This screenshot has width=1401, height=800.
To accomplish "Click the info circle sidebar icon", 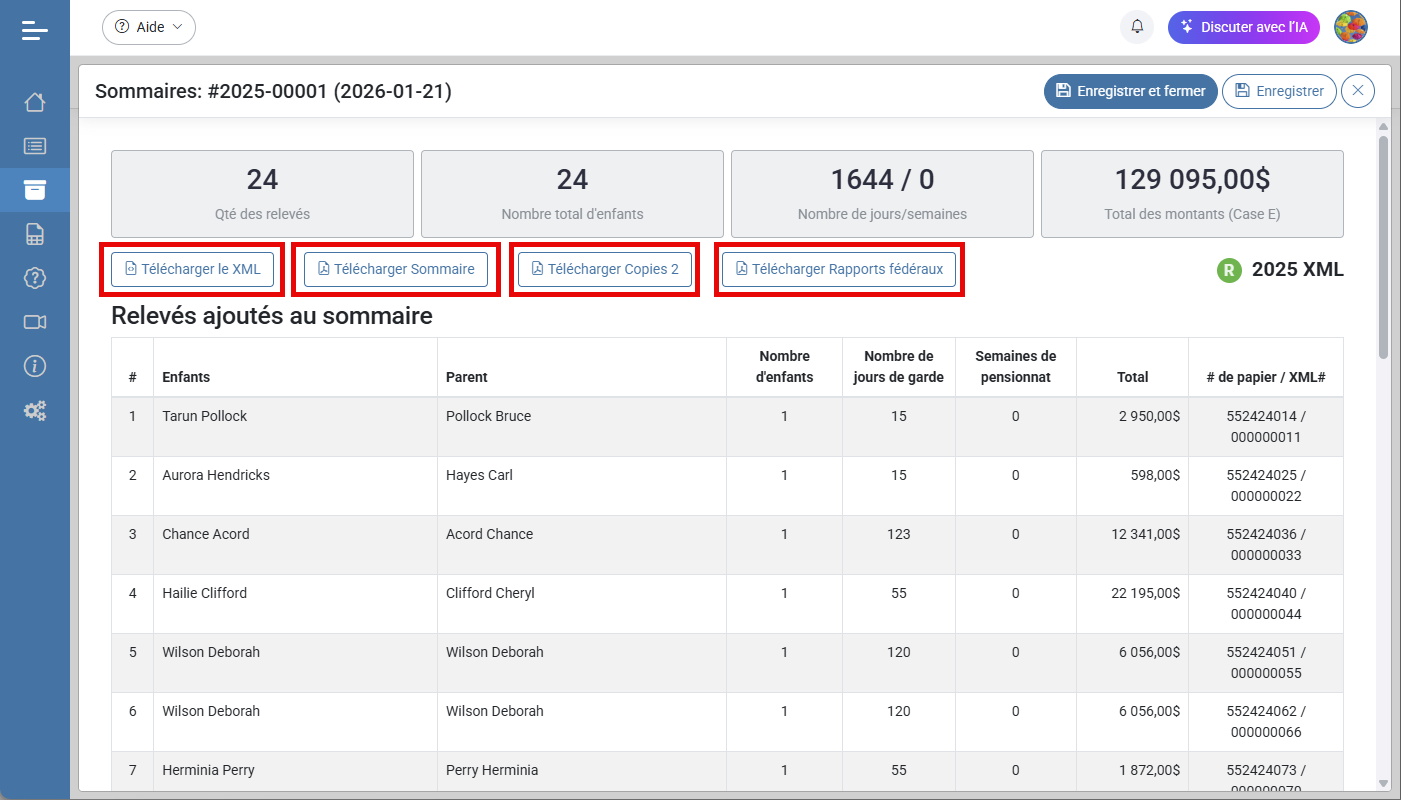I will [35, 366].
